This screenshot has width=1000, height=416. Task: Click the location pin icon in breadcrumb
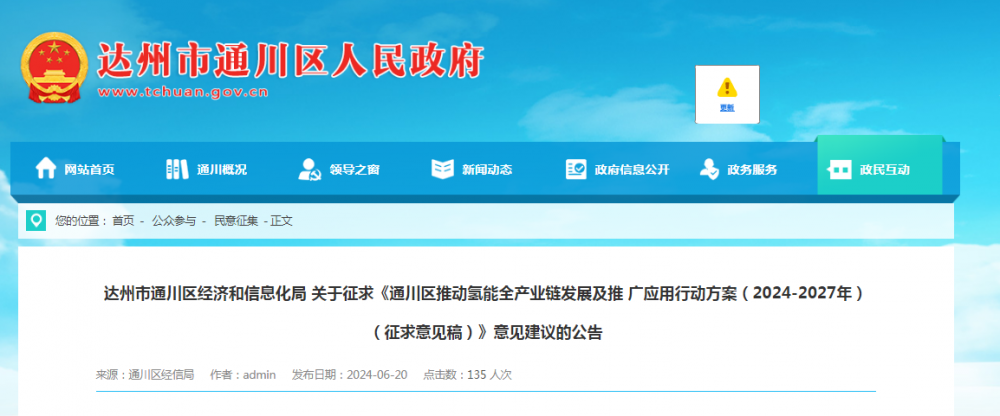pyautogui.click(x=36, y=221)
